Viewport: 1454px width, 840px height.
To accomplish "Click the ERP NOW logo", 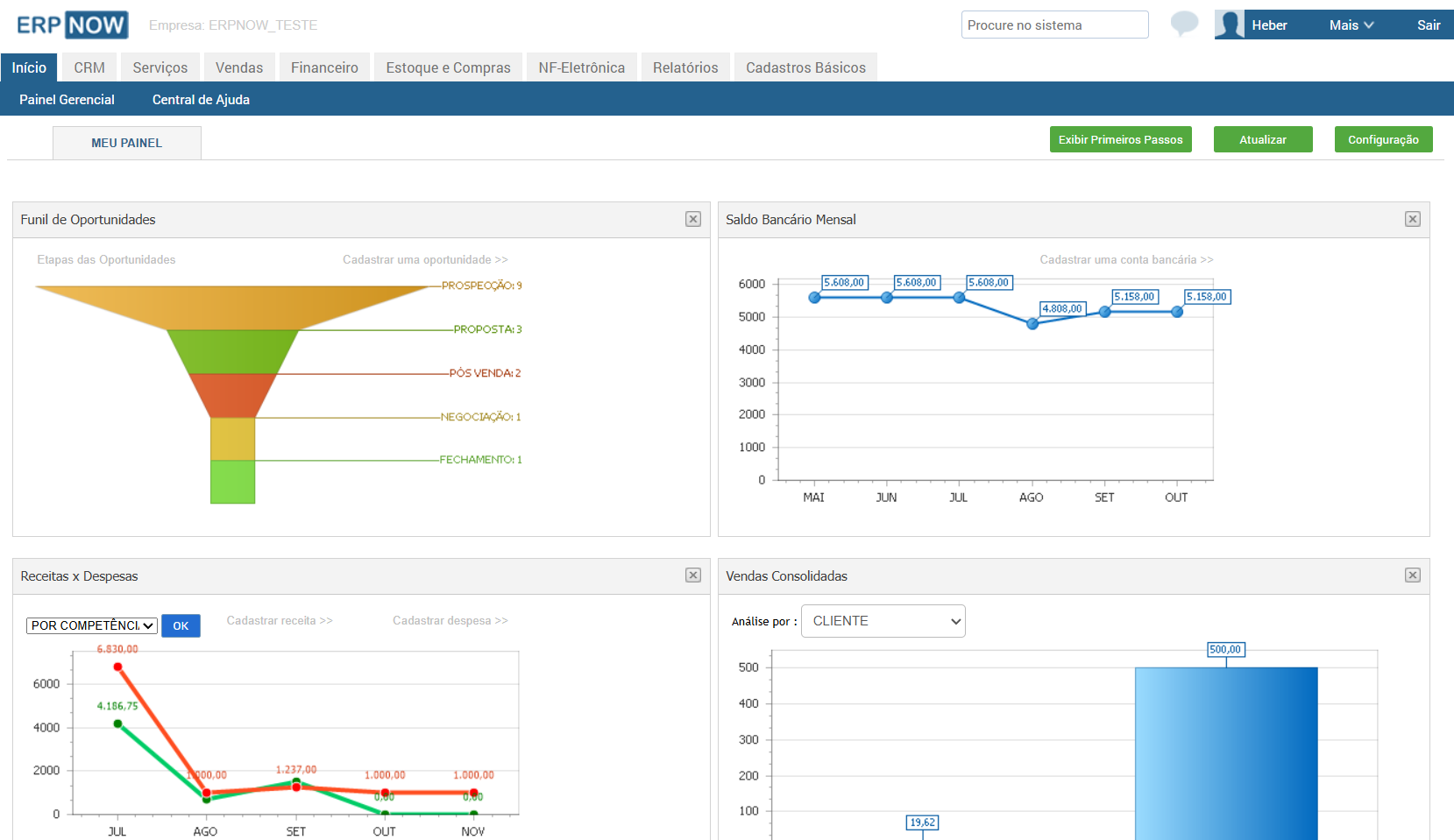I will [73, 25].
